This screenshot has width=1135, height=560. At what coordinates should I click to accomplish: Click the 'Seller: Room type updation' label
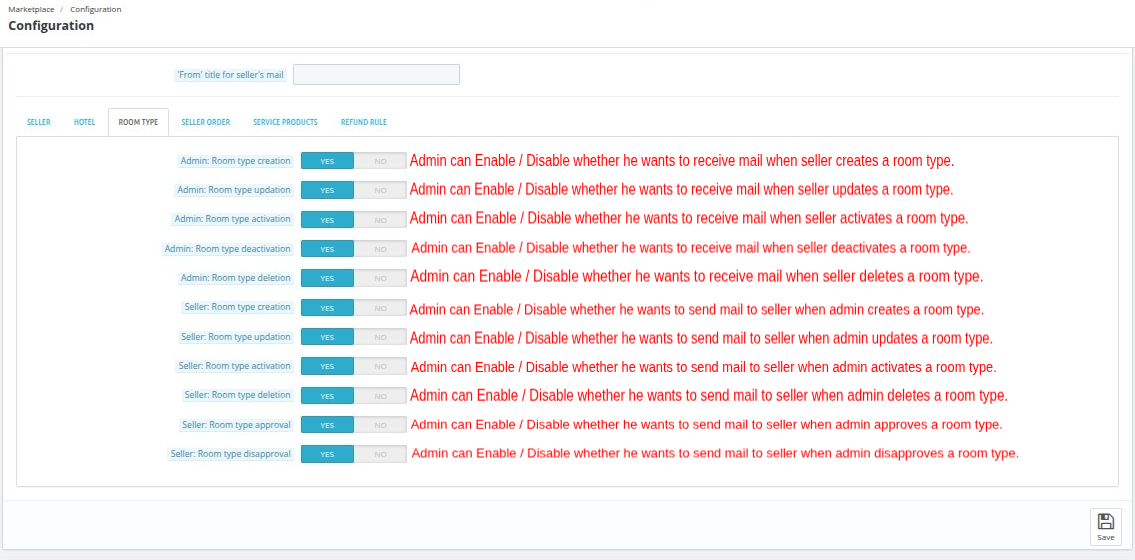236,336
